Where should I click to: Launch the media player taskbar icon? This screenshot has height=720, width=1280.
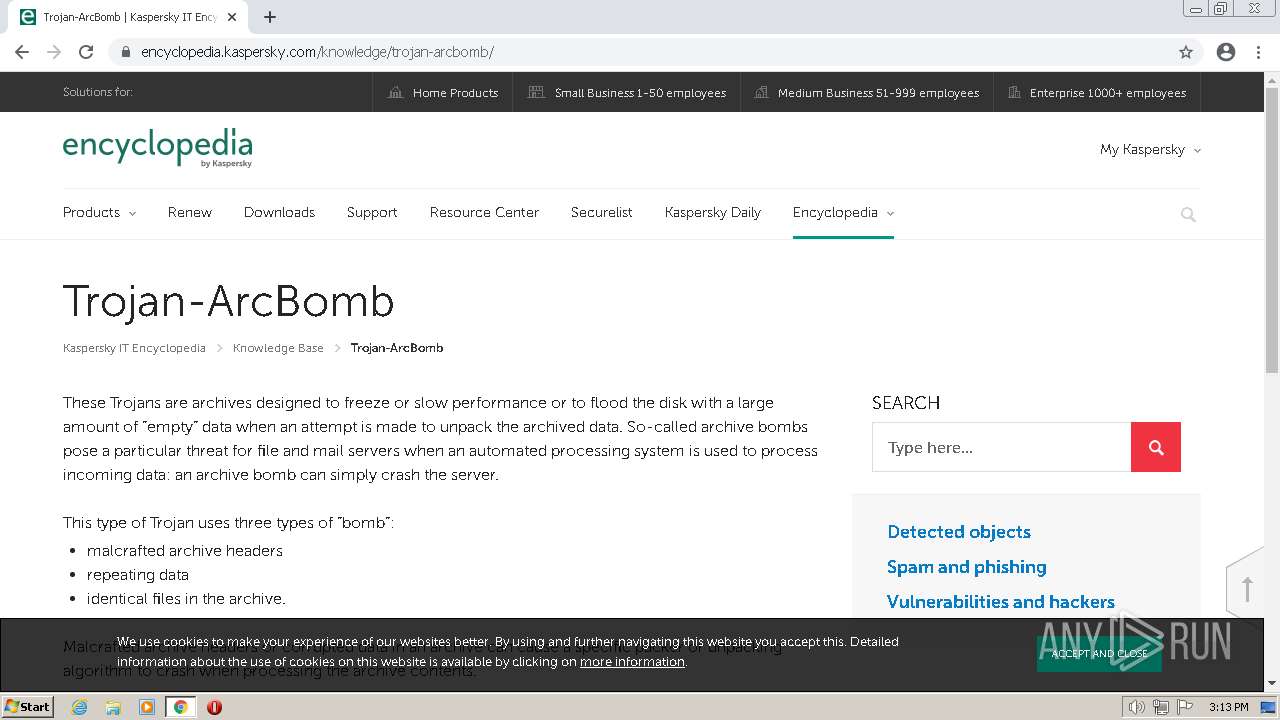pyautogui.click(x=147, y=707)
